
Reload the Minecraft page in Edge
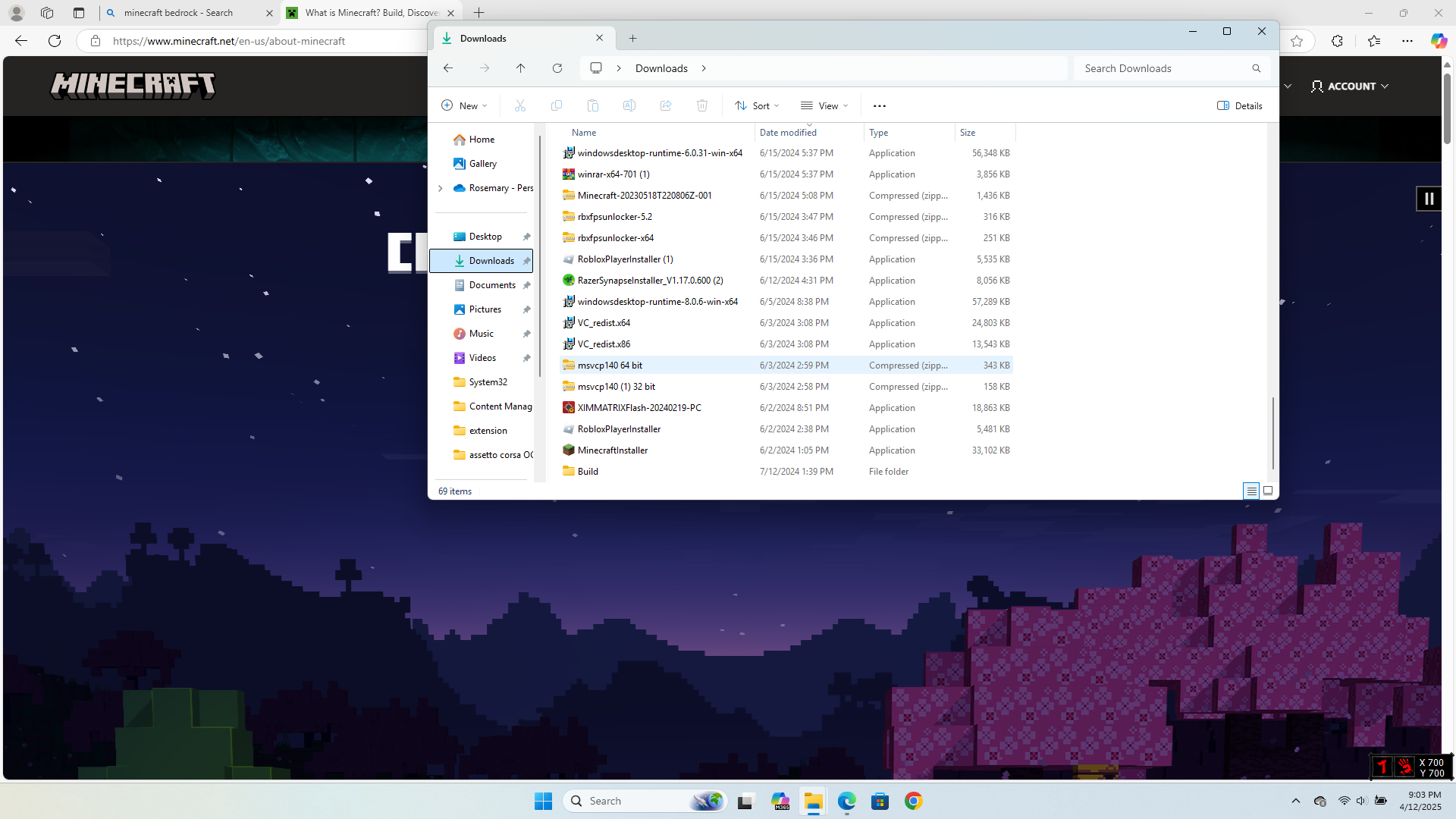point(55,41)
